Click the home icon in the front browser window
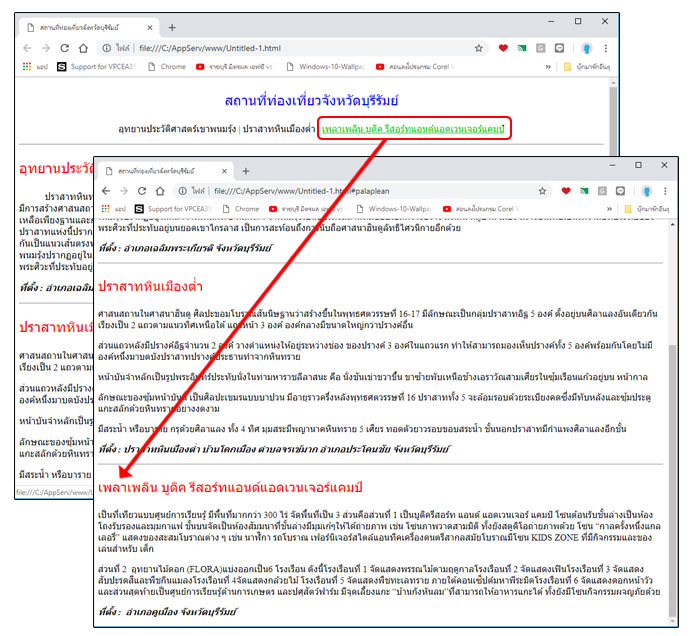This screenshot has width=691, height=636. point(162,190)
